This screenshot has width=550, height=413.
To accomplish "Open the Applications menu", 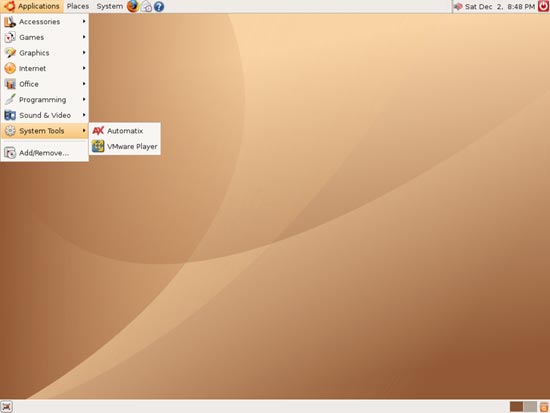I will [32, 6].
